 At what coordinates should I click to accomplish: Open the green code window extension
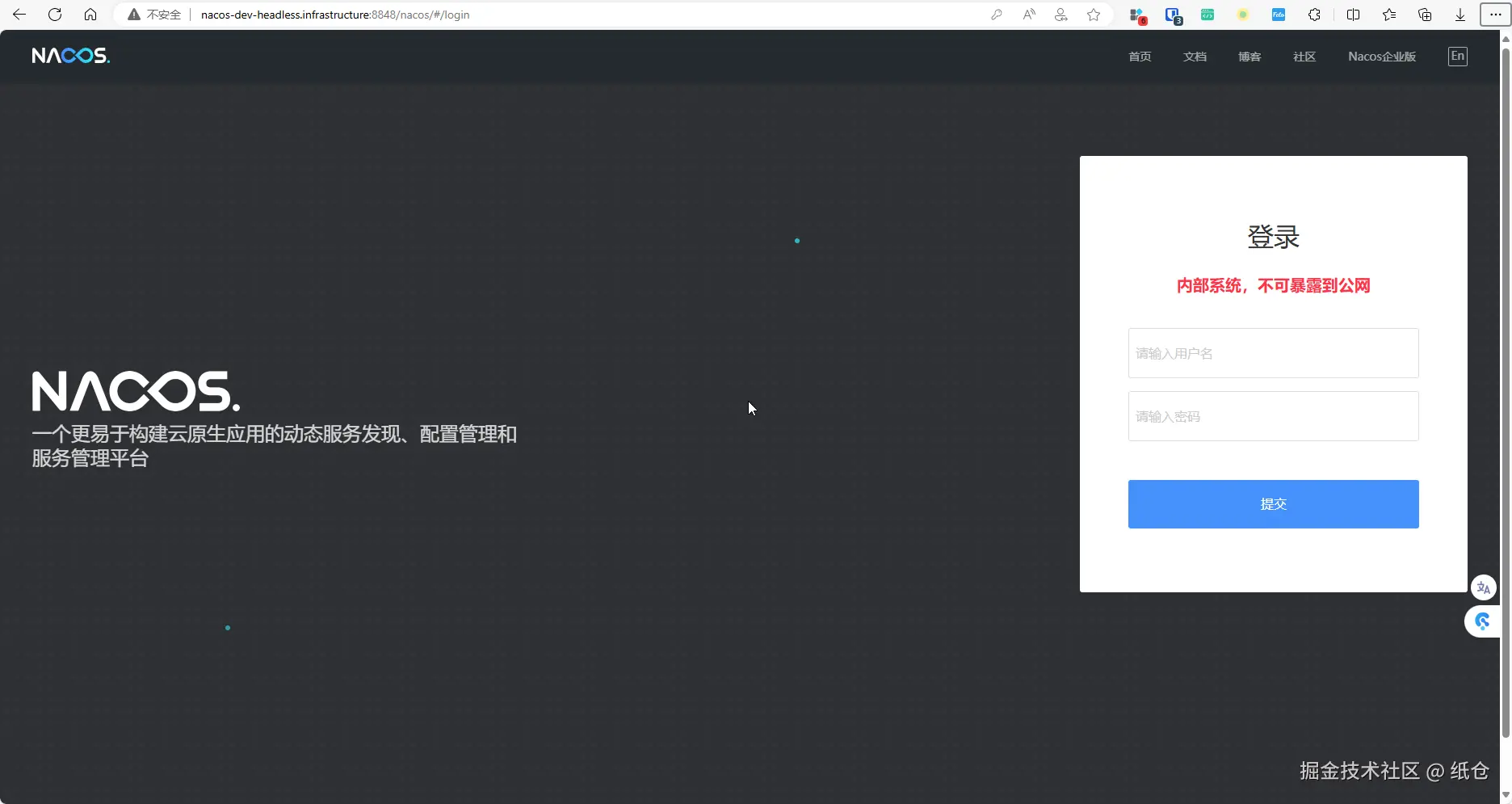point(1207,15)
